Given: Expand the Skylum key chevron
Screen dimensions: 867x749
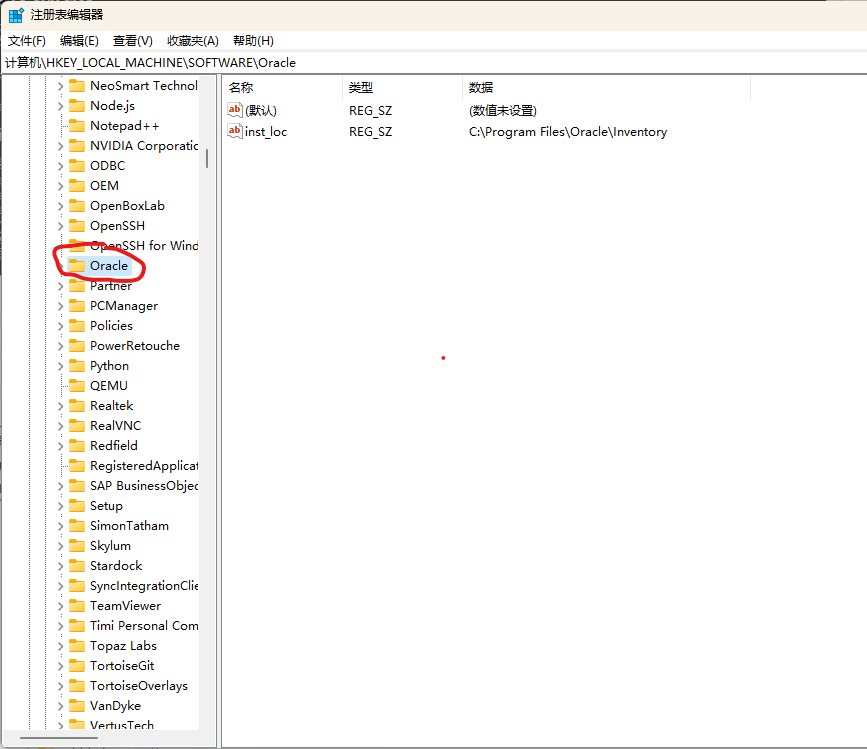Looking at the screenshot, I should [60, 546].
